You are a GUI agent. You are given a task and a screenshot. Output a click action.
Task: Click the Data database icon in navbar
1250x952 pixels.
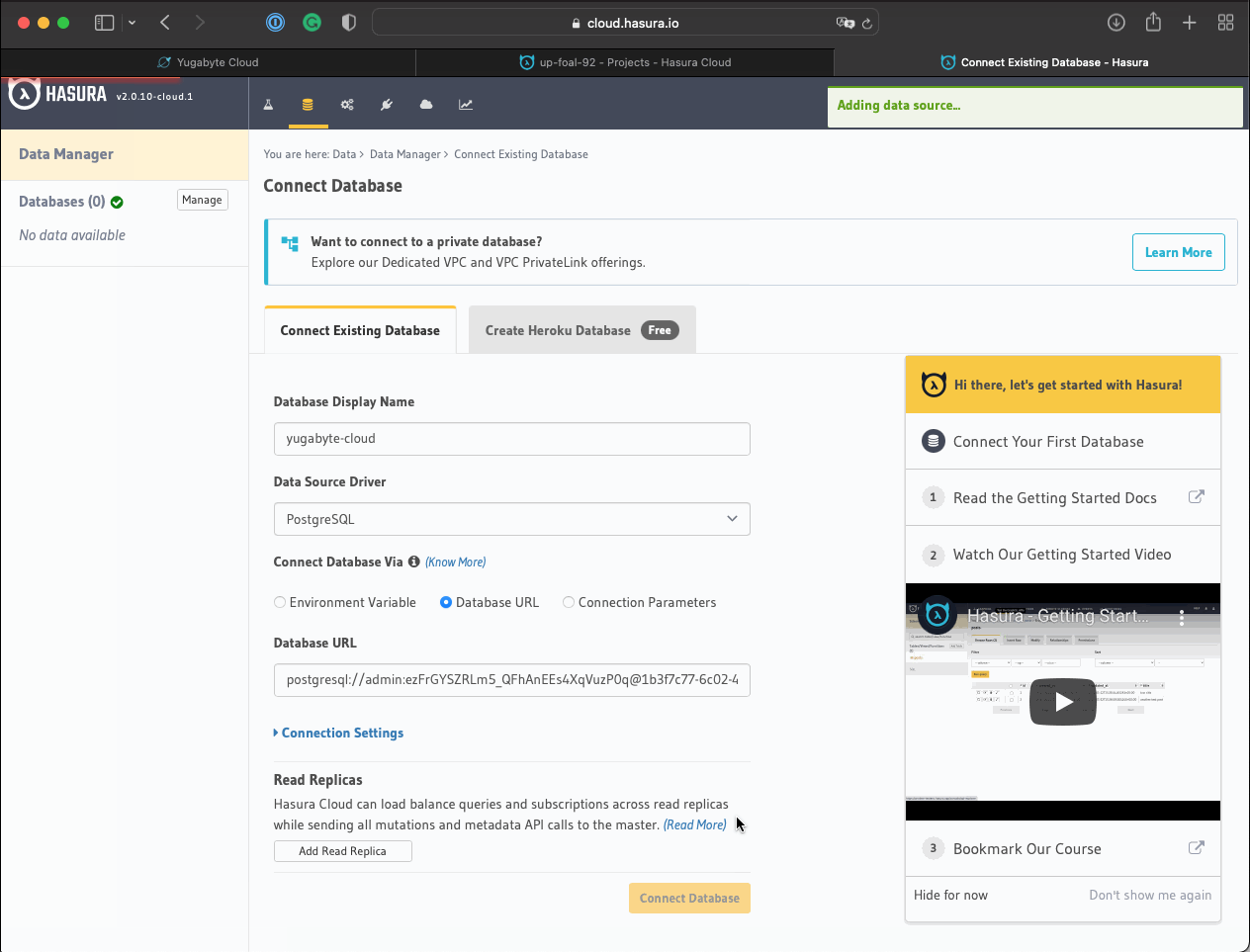pyautogui.click(x=308, y=104)
